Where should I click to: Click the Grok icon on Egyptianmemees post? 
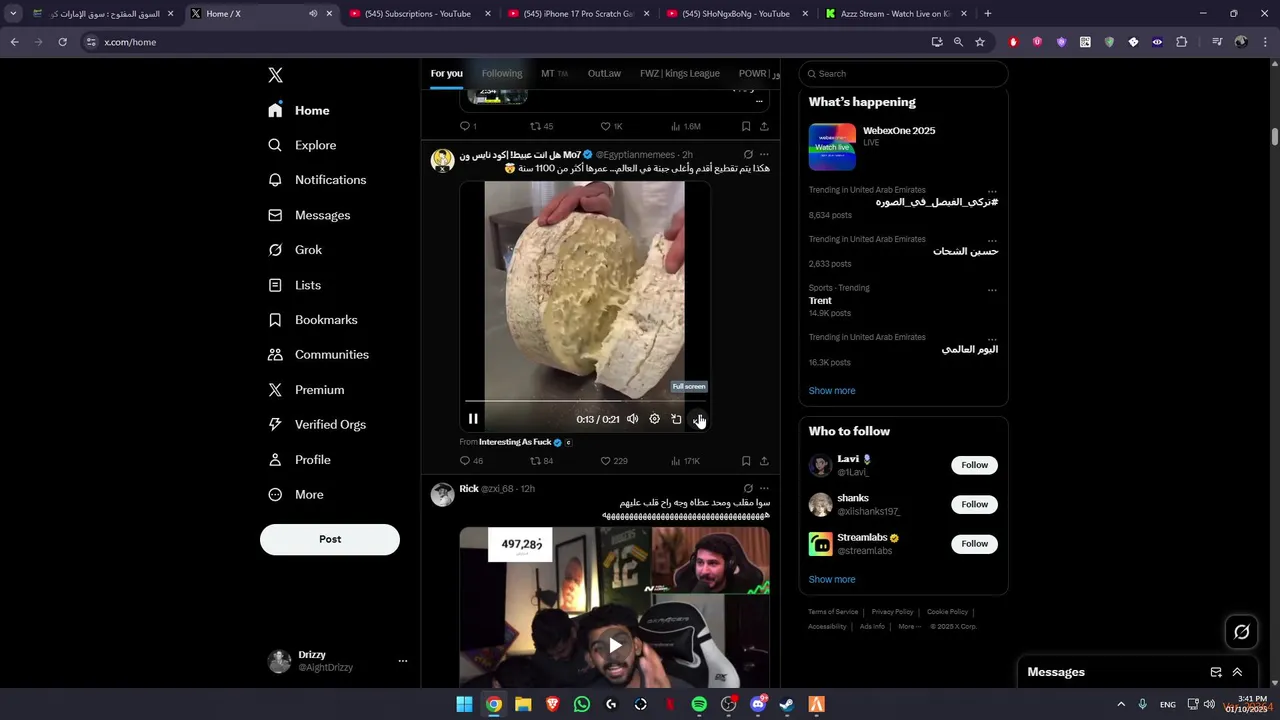(x=748, y=155)
